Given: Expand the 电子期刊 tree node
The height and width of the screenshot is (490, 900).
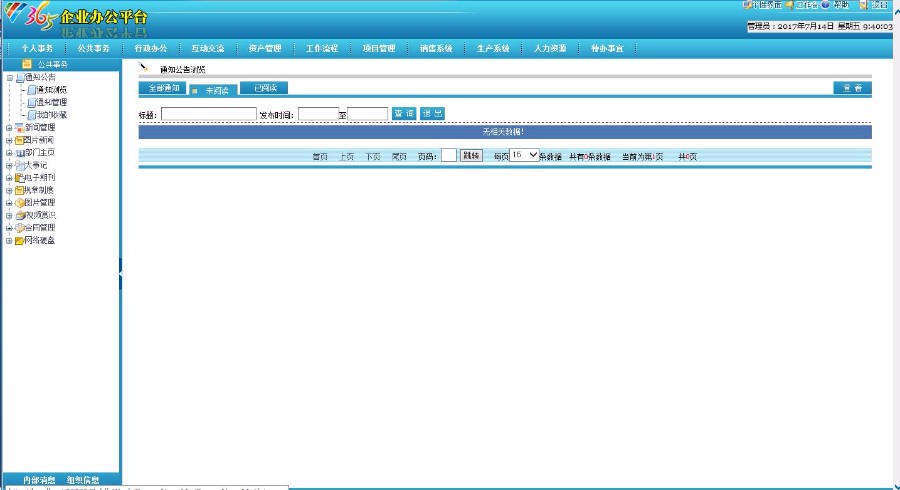Looking at the screenshot, I should 9,178.
